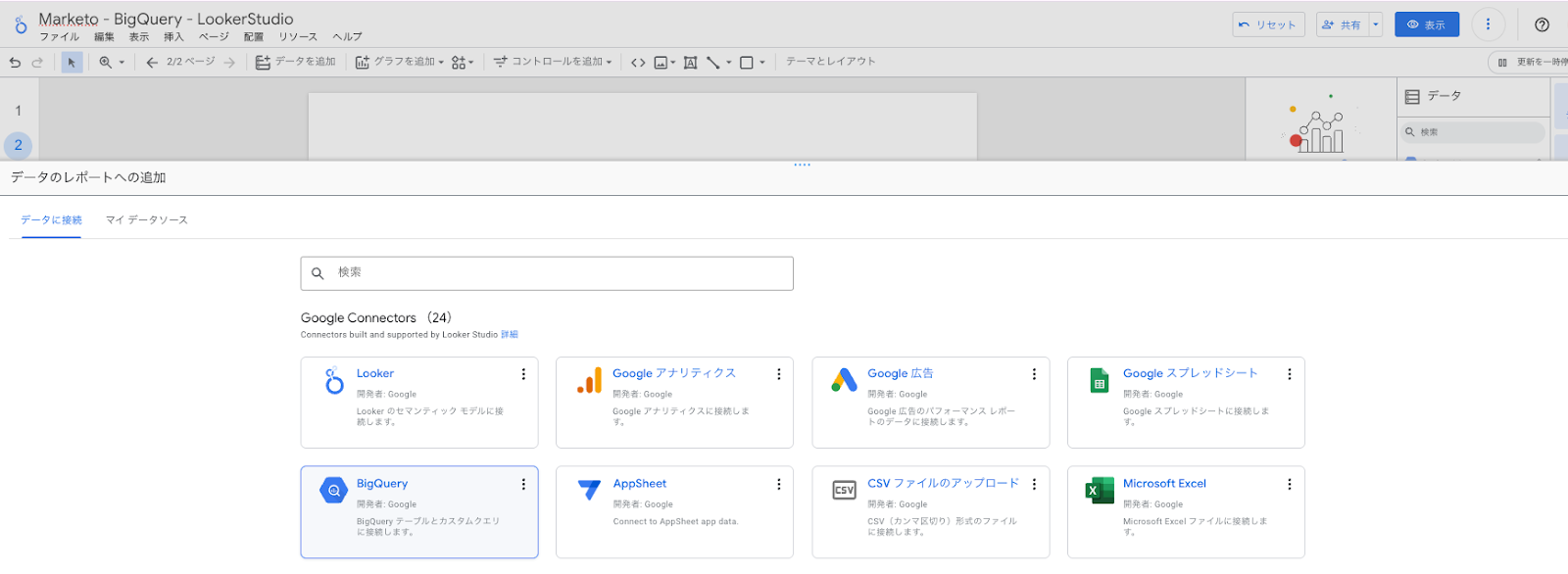Click the community visualizations icon
The image size is (1568, 574).
click(458, 63)
